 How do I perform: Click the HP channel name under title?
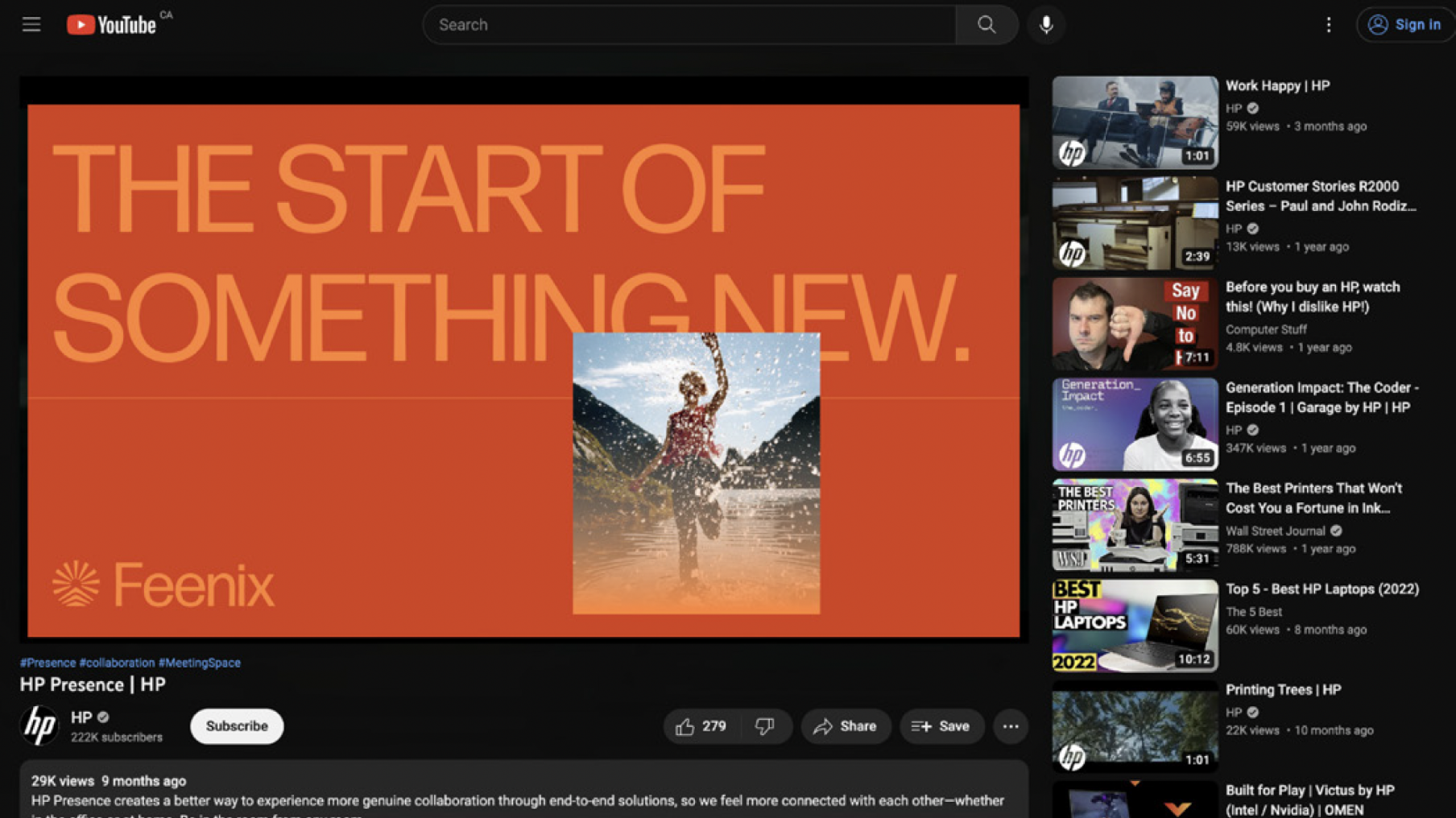[x=81, y=717]
